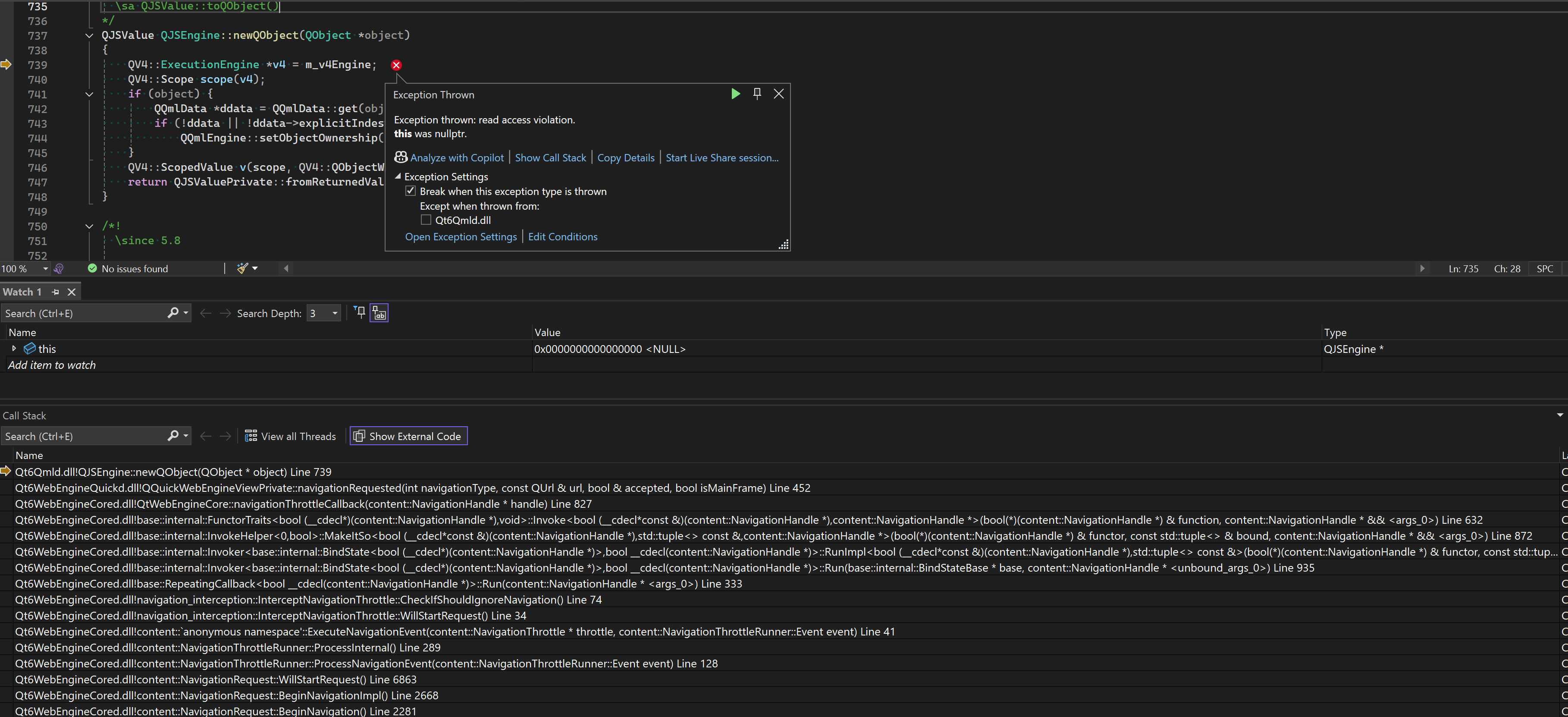Run code cleanup with the broom icon

242,268
